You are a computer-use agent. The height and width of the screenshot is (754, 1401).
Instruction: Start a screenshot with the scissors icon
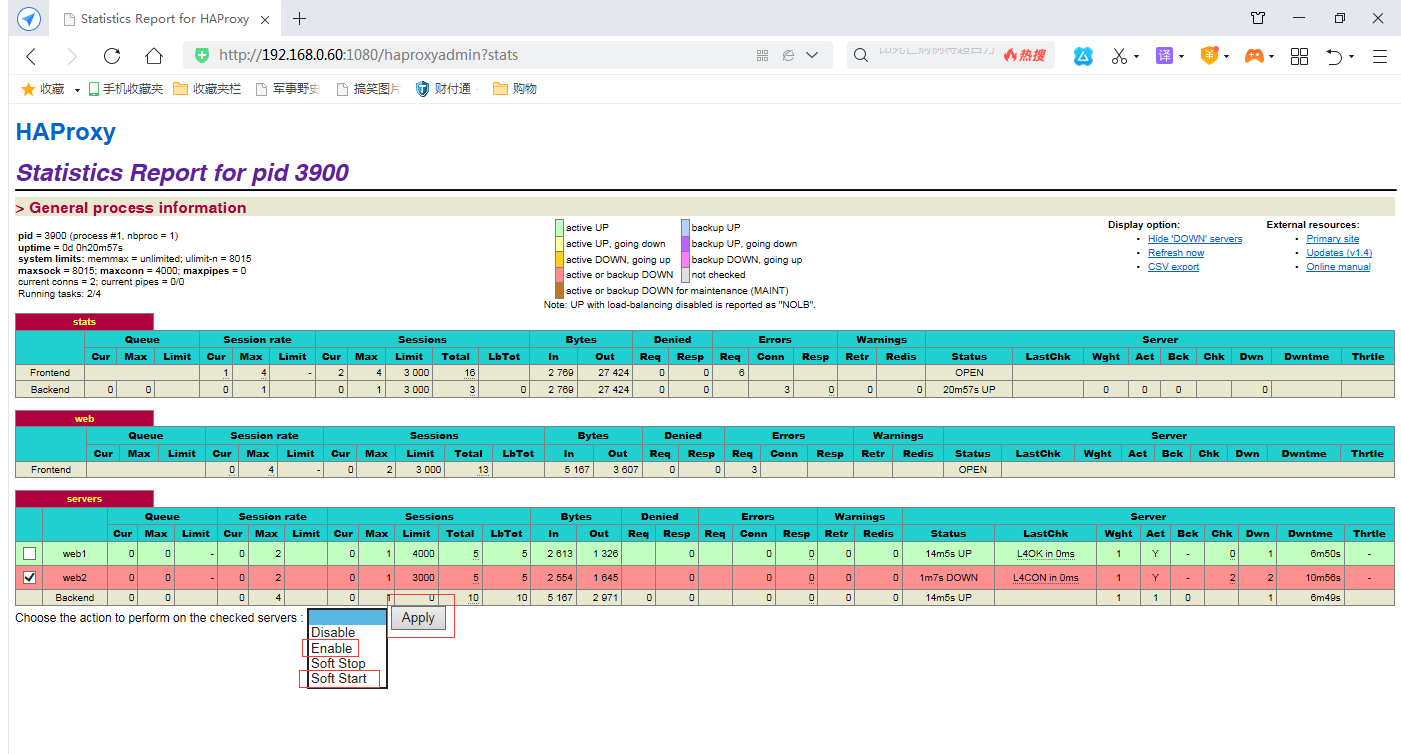coord(1120,57)
